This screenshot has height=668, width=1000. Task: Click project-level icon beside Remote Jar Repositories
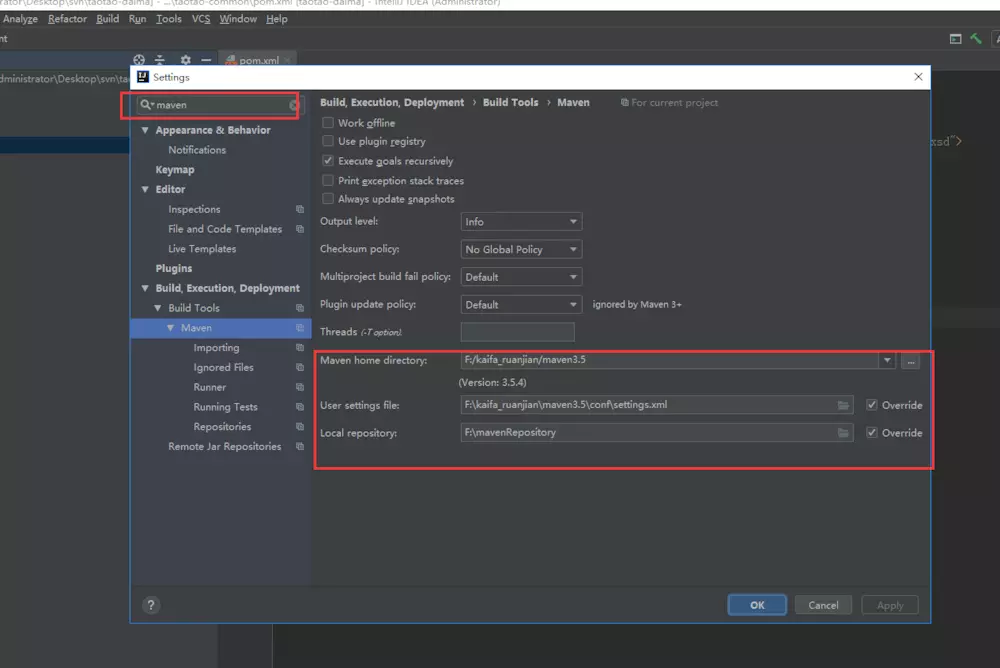click(300, 447)
